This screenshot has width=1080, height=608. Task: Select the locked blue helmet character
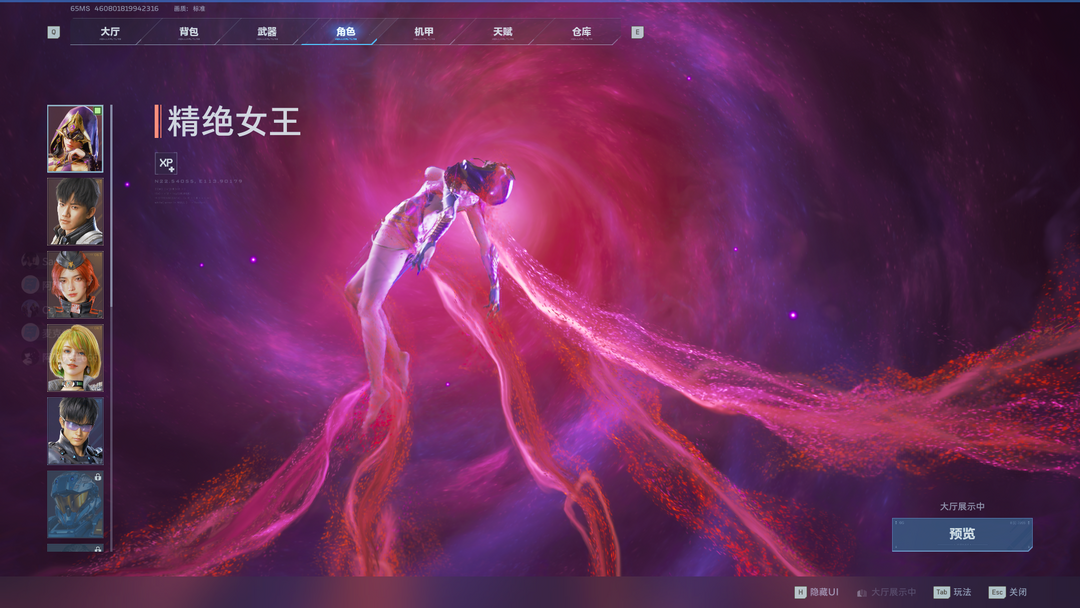pyautogui.click(x=75, y=504)
